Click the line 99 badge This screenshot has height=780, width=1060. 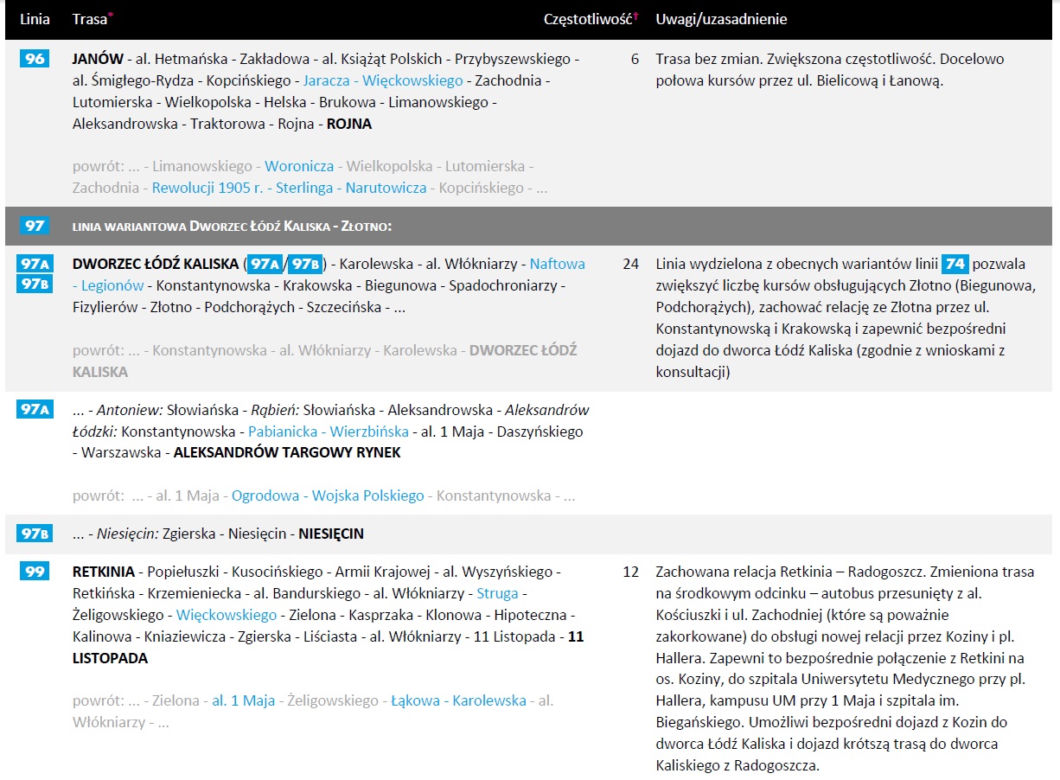tap(34, 572)
